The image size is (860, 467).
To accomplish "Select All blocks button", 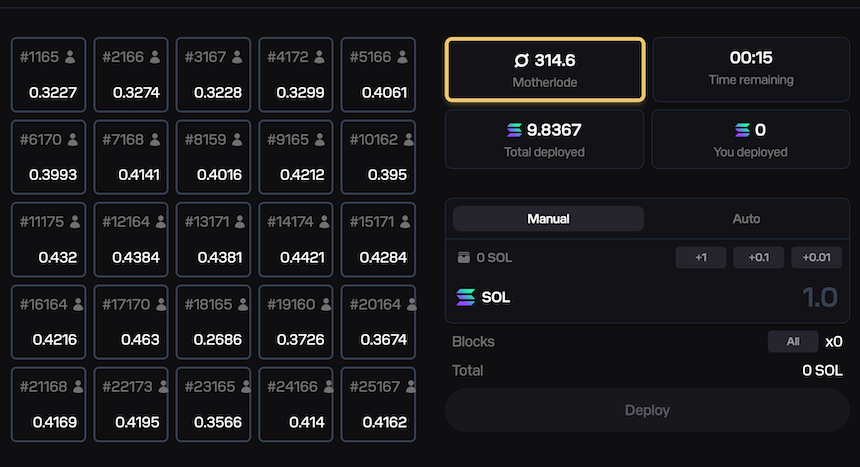I will coord(793,341).
